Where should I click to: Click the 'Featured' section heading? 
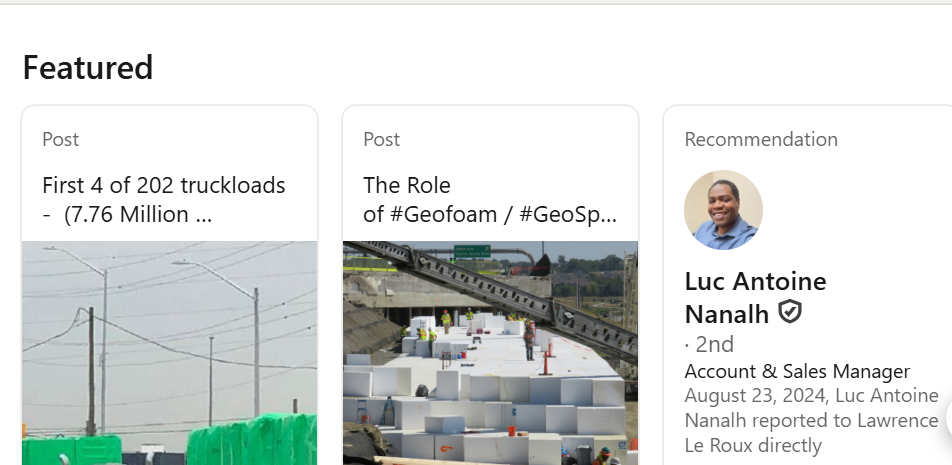coord(88,68)
